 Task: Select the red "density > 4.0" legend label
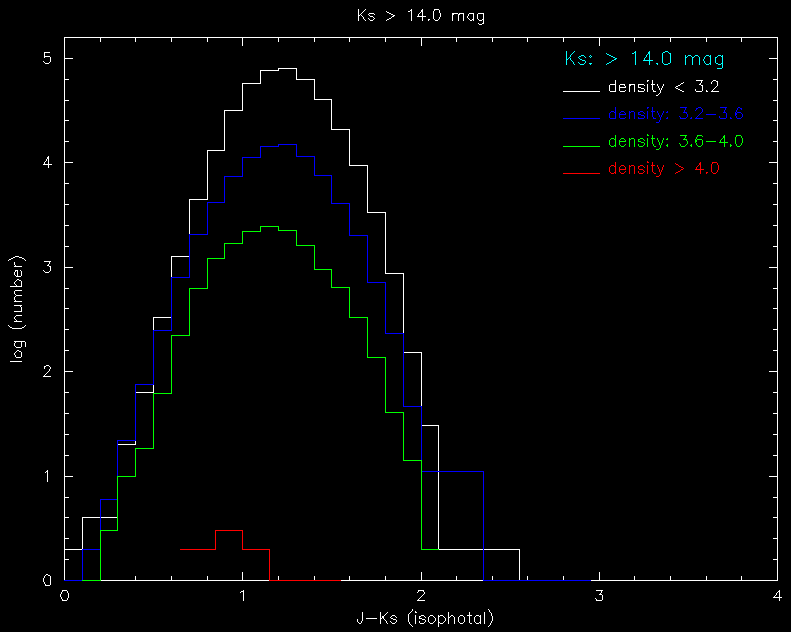[664, 168]
